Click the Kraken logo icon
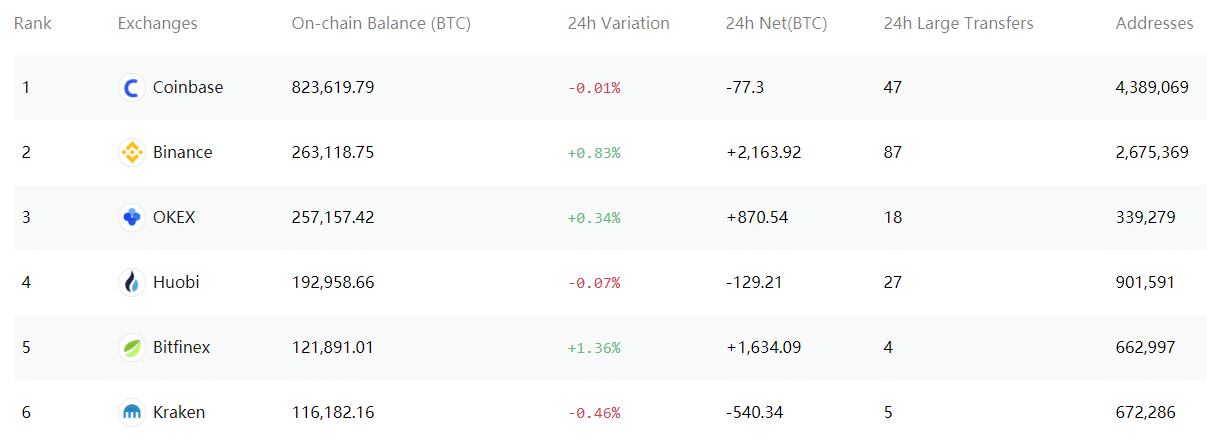1207x444 pixels. click(132, 413)
